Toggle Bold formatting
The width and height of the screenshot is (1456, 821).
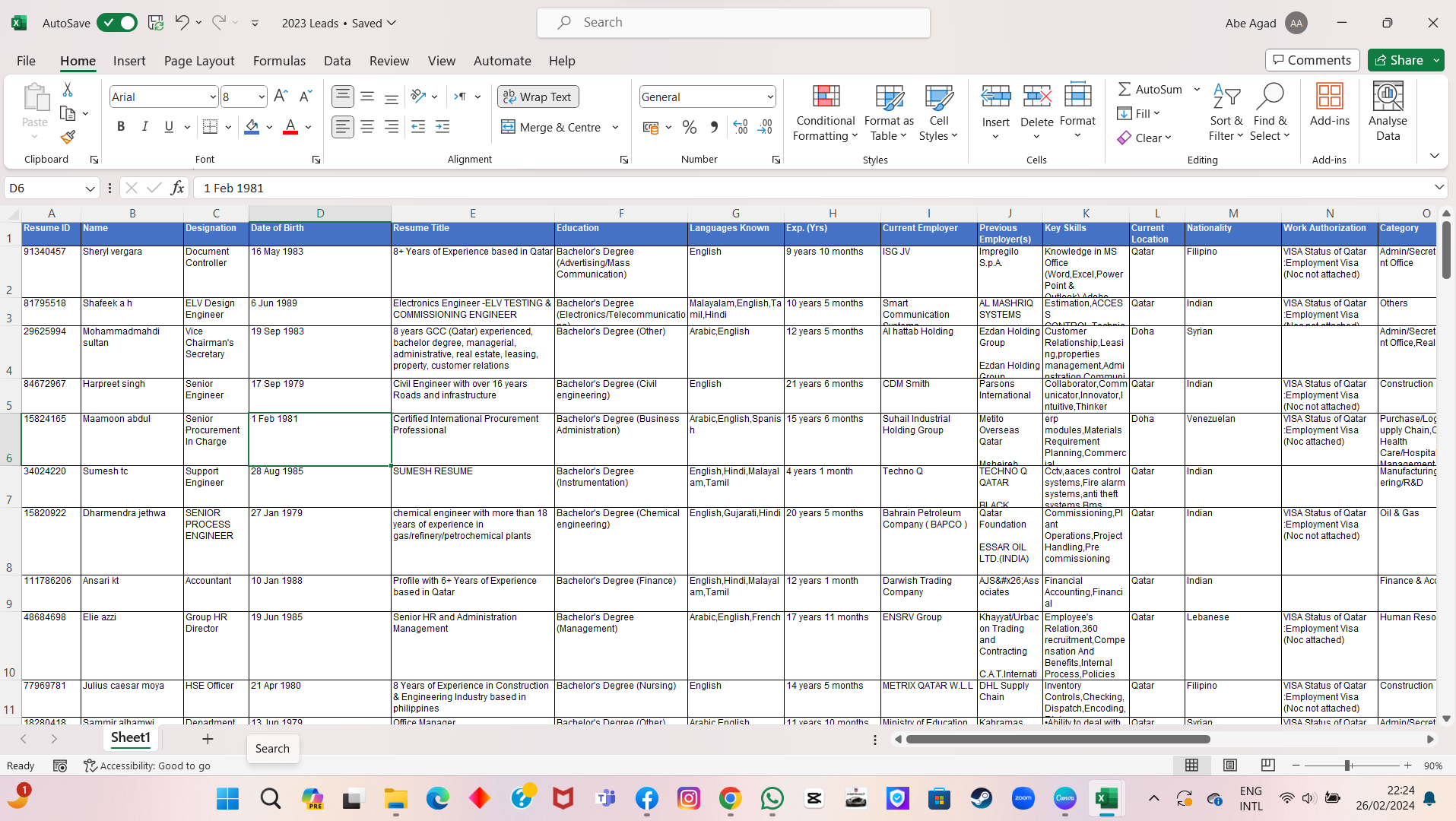pos(121,127)
